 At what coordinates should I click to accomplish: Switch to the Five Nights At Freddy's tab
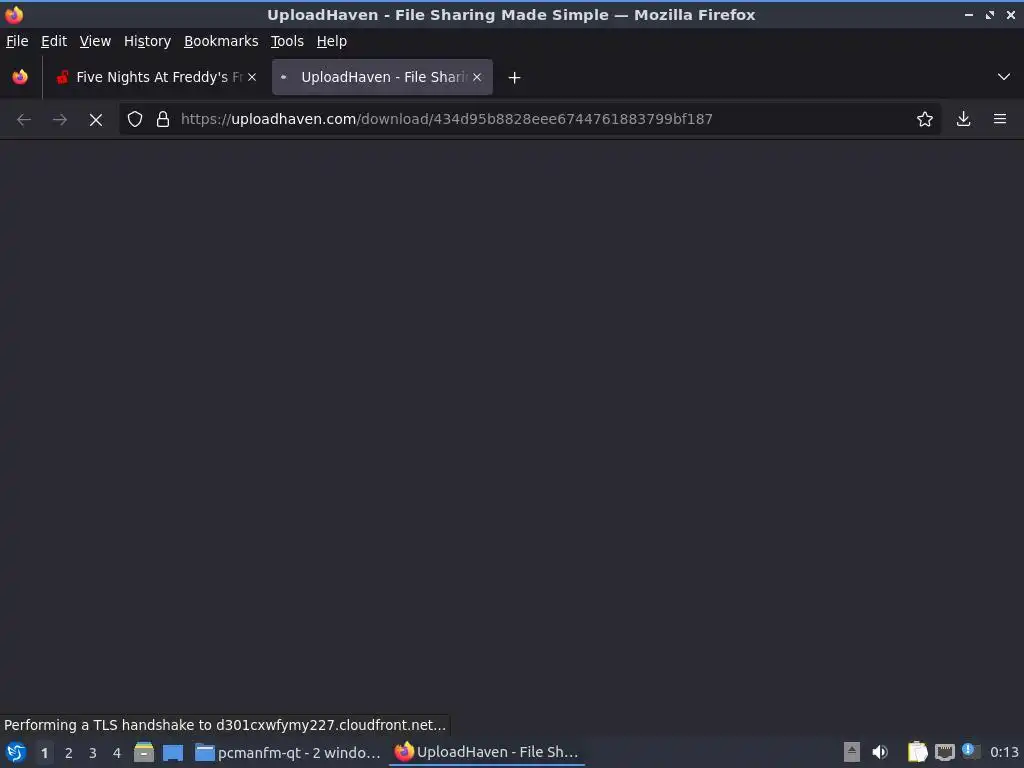[155, 77]
